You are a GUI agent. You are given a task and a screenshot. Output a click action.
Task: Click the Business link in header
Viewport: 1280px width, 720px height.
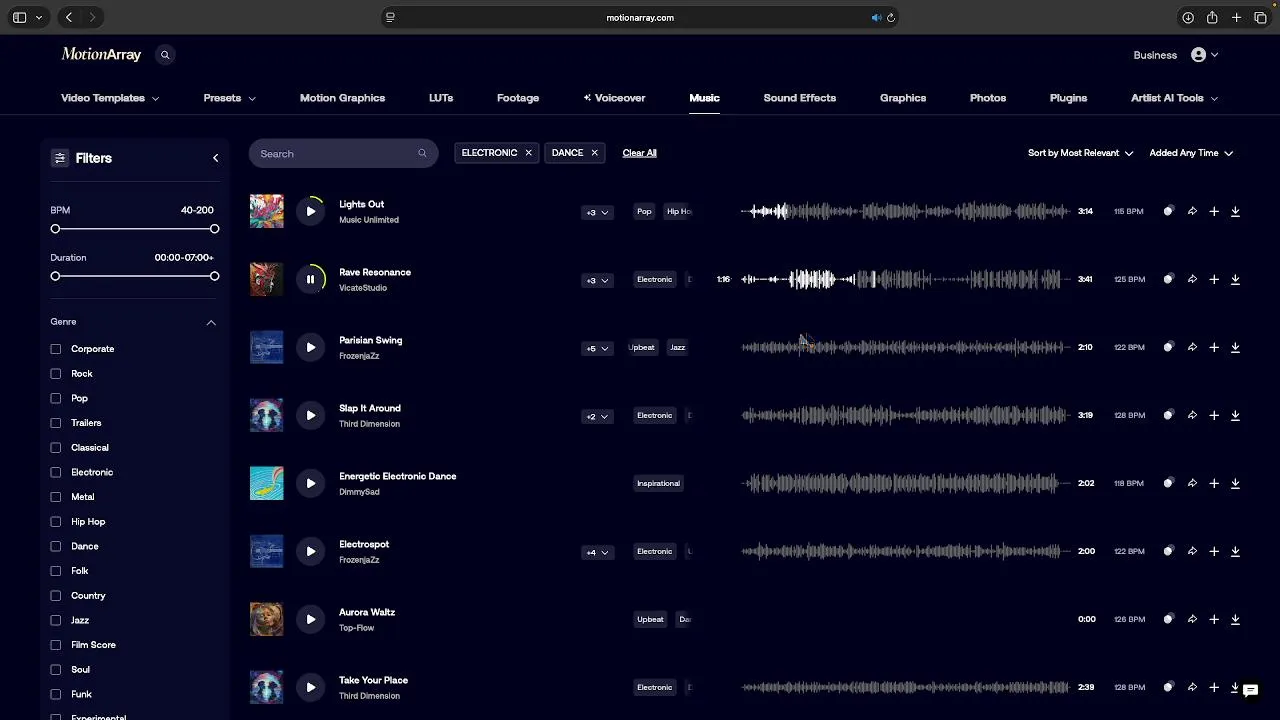coord(1155,55)
